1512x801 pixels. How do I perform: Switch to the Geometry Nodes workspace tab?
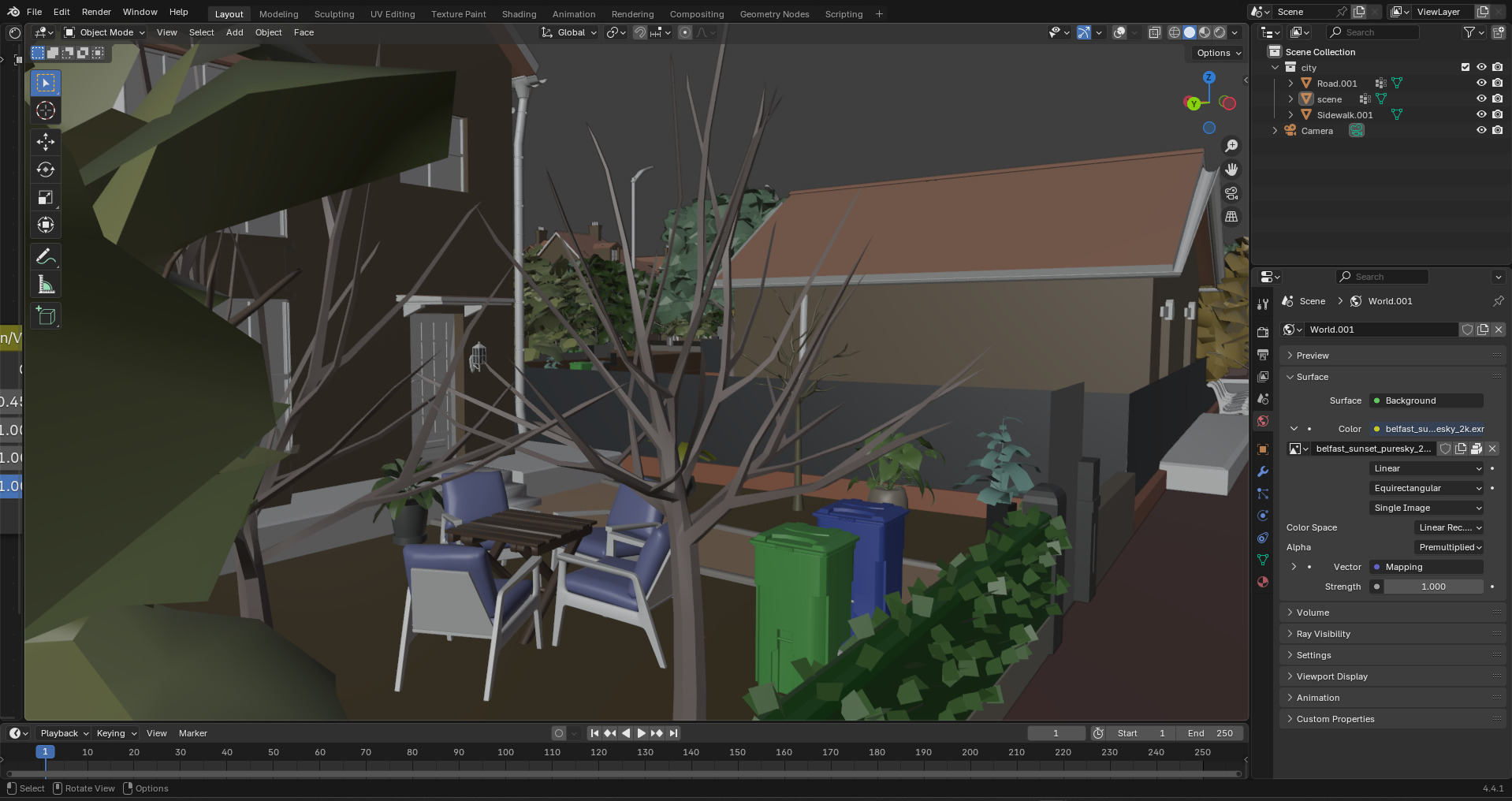pos(774,14)
